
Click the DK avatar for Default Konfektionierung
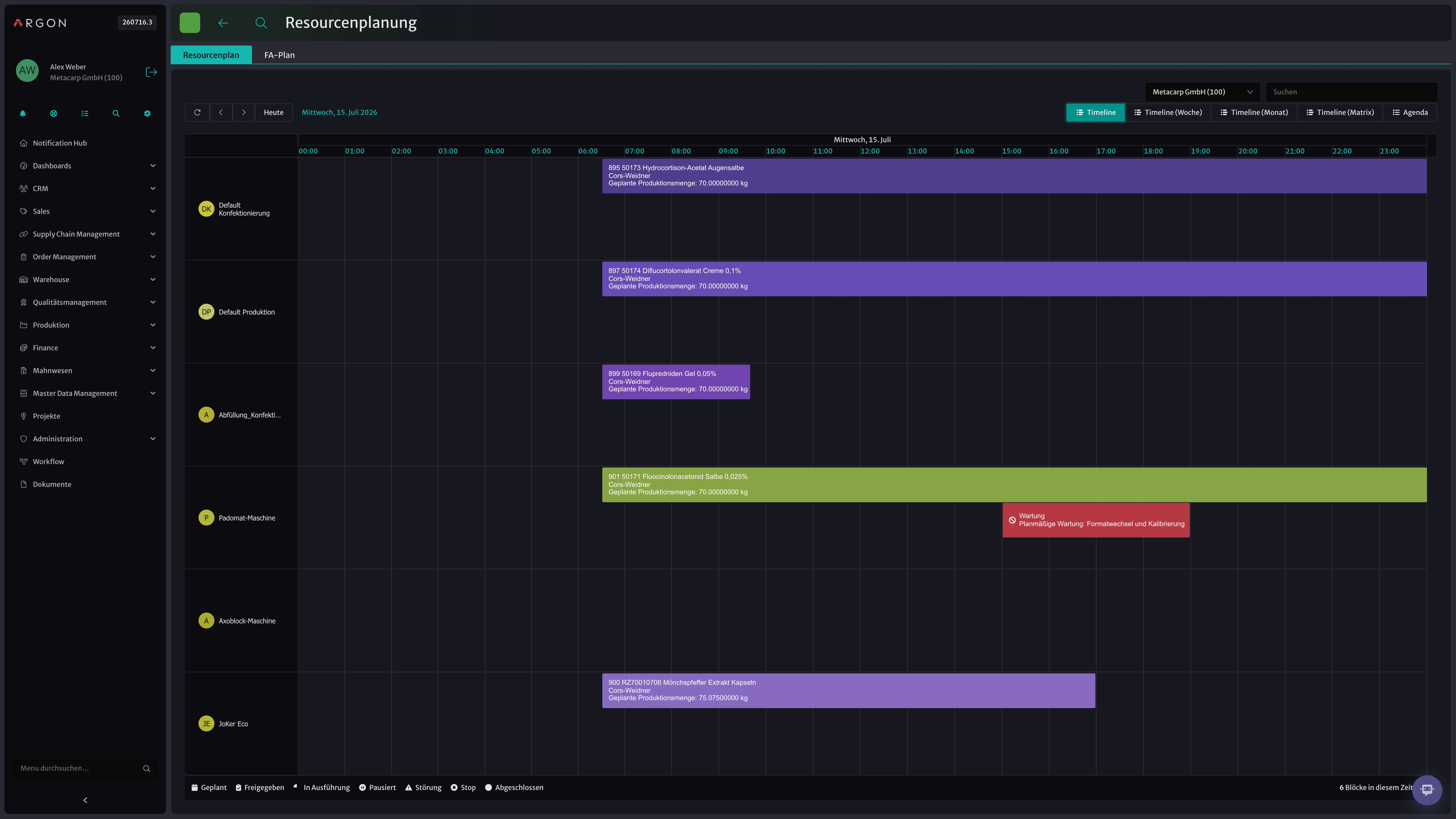(206, 209)
